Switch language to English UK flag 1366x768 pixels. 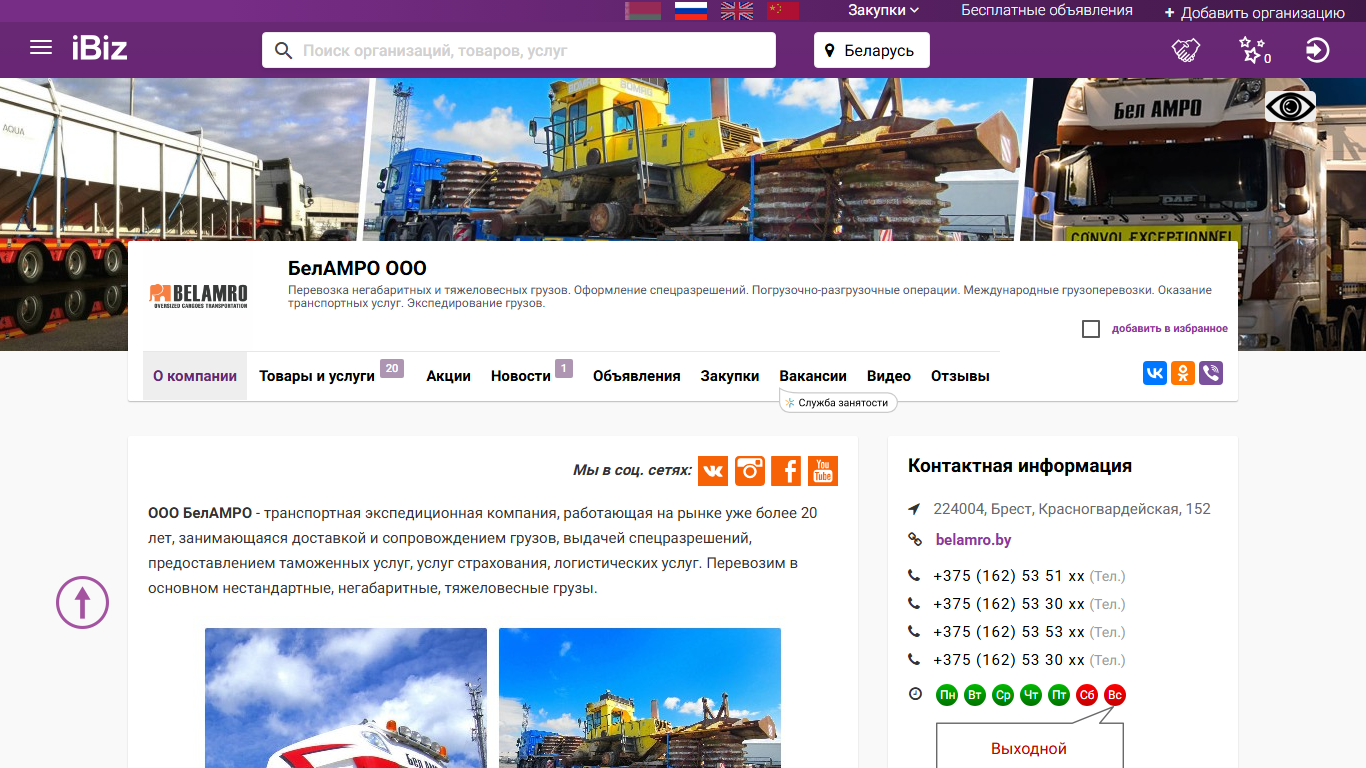tap(737, 11)
